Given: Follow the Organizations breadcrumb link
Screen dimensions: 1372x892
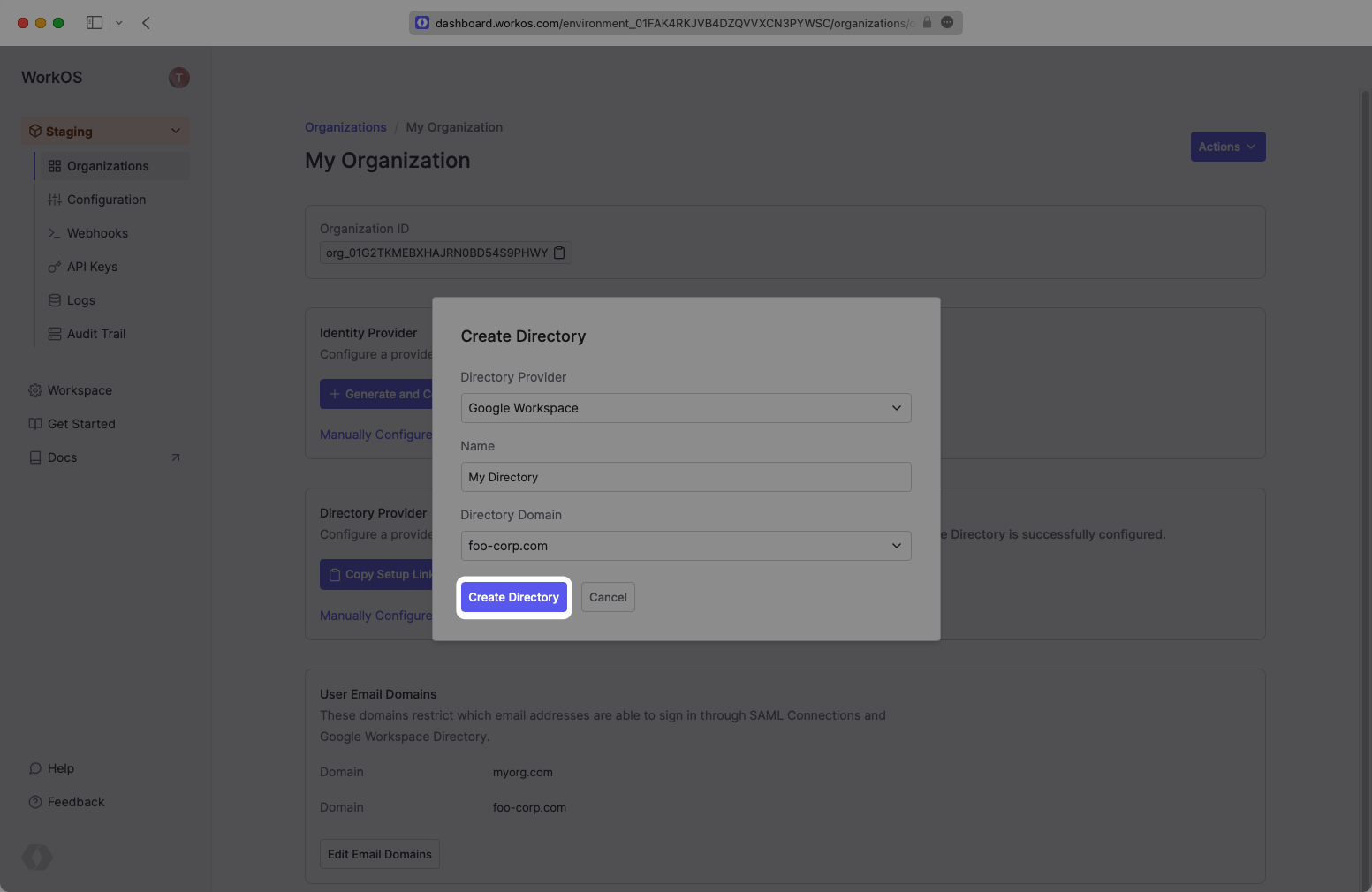Looking at the screenshot, I should click(x=345, y=127).
